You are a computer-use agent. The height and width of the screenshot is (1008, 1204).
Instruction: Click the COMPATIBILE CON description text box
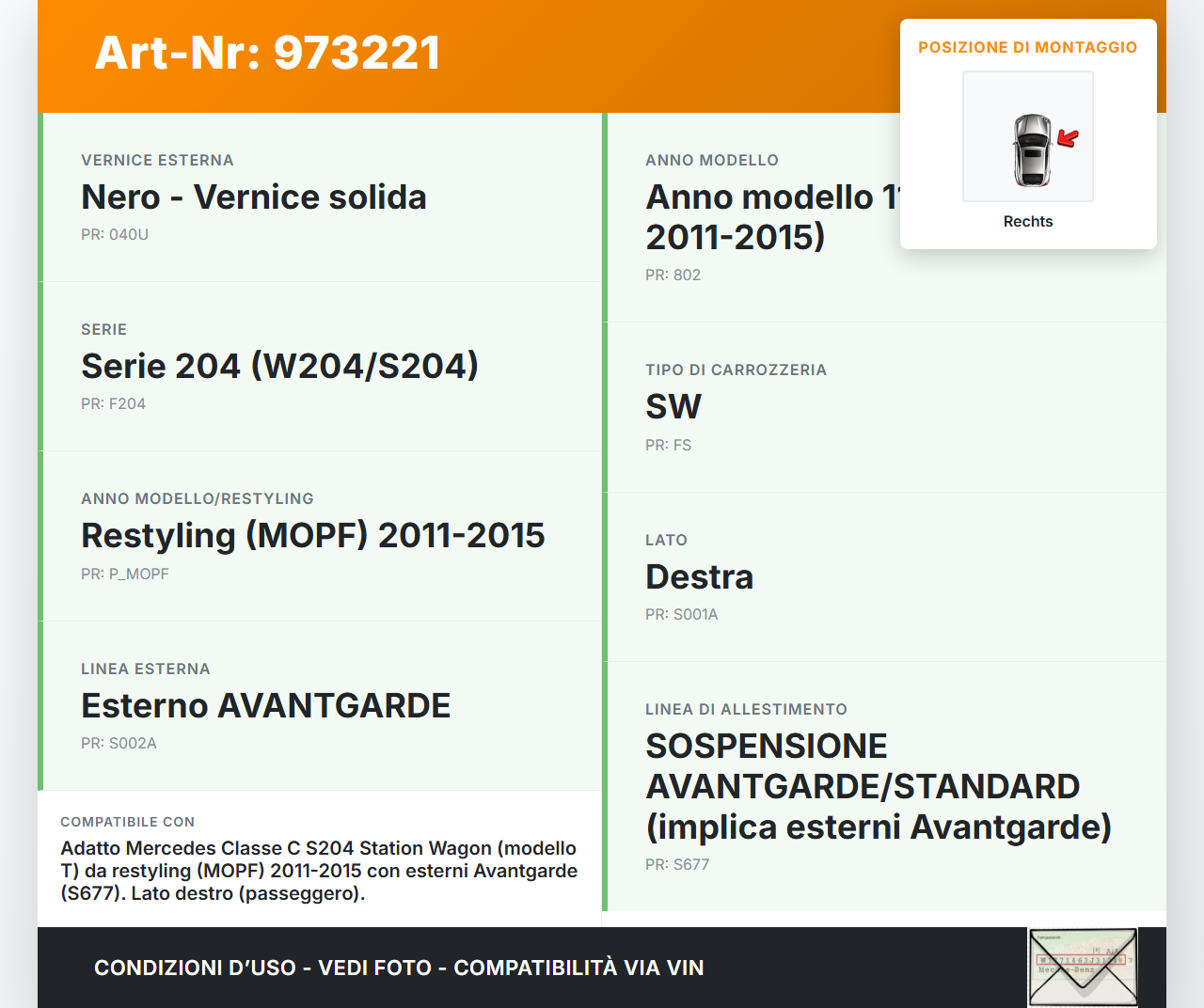point(320,858)
